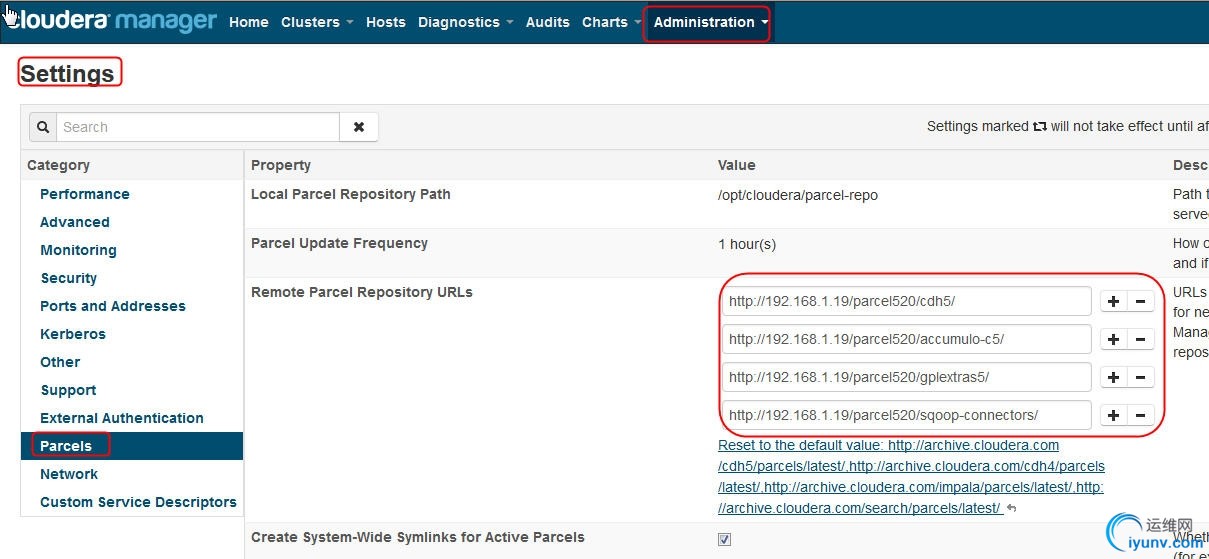Select the Network category
The image size is (1209, 559).
pos(69,474)
